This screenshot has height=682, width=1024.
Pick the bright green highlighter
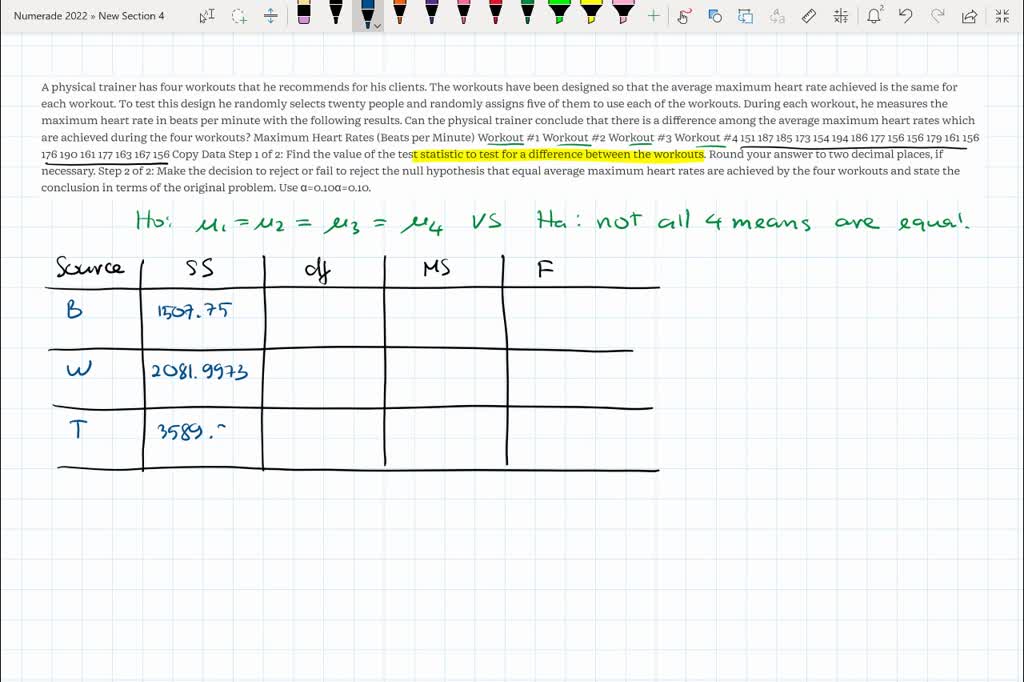(559, 13)
